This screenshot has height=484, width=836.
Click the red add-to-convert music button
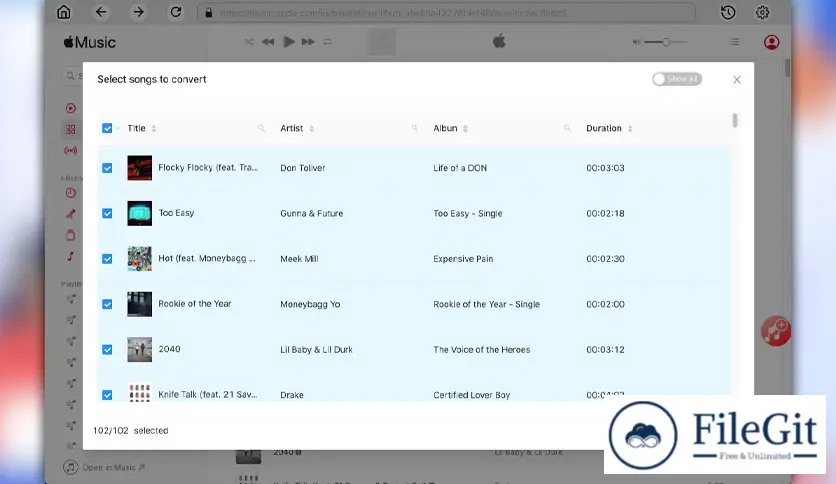(776, 331)
